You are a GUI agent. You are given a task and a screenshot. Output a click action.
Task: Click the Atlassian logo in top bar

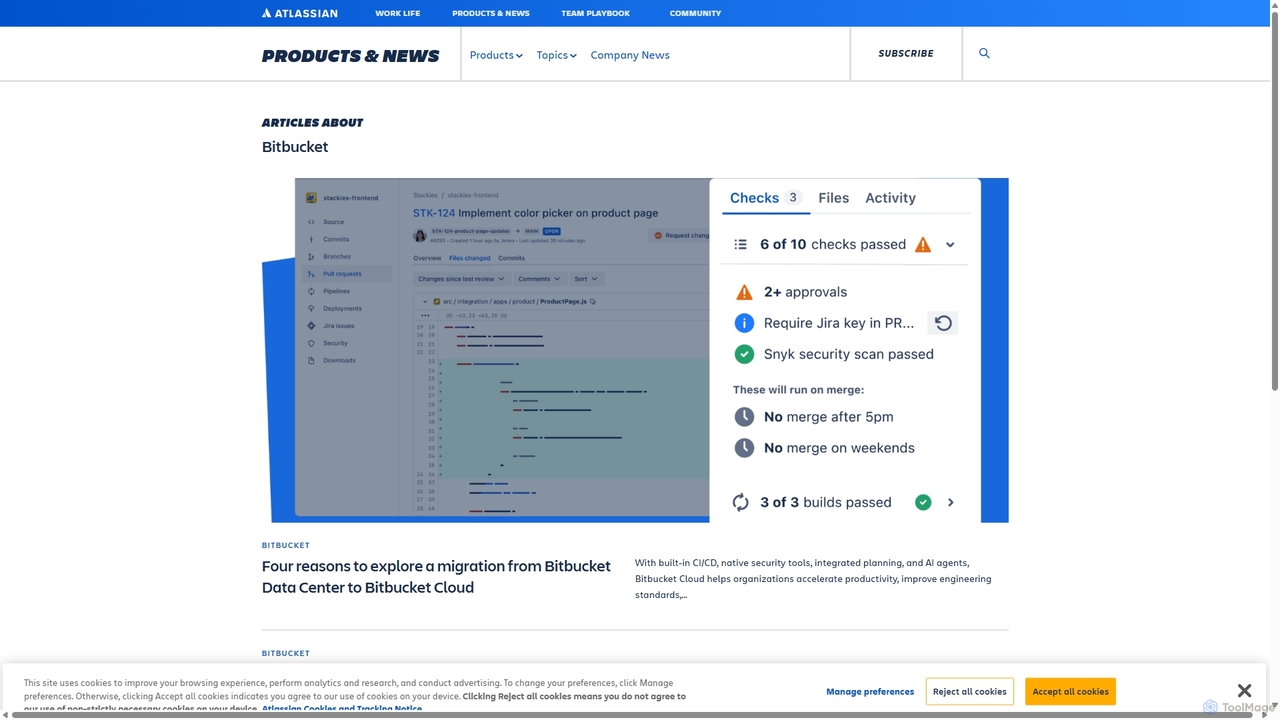coord(300,13)
